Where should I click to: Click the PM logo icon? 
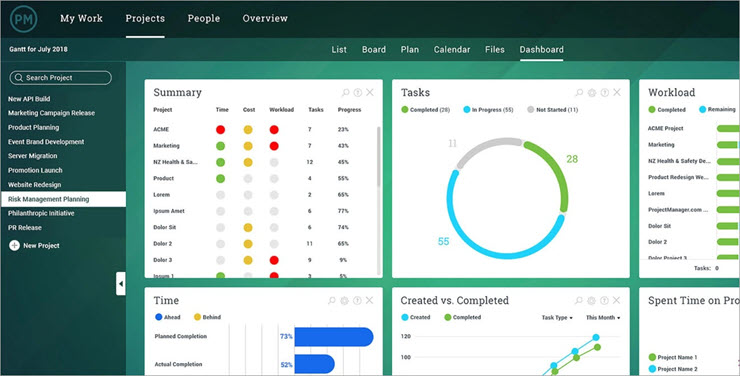[x=23, y=19]
